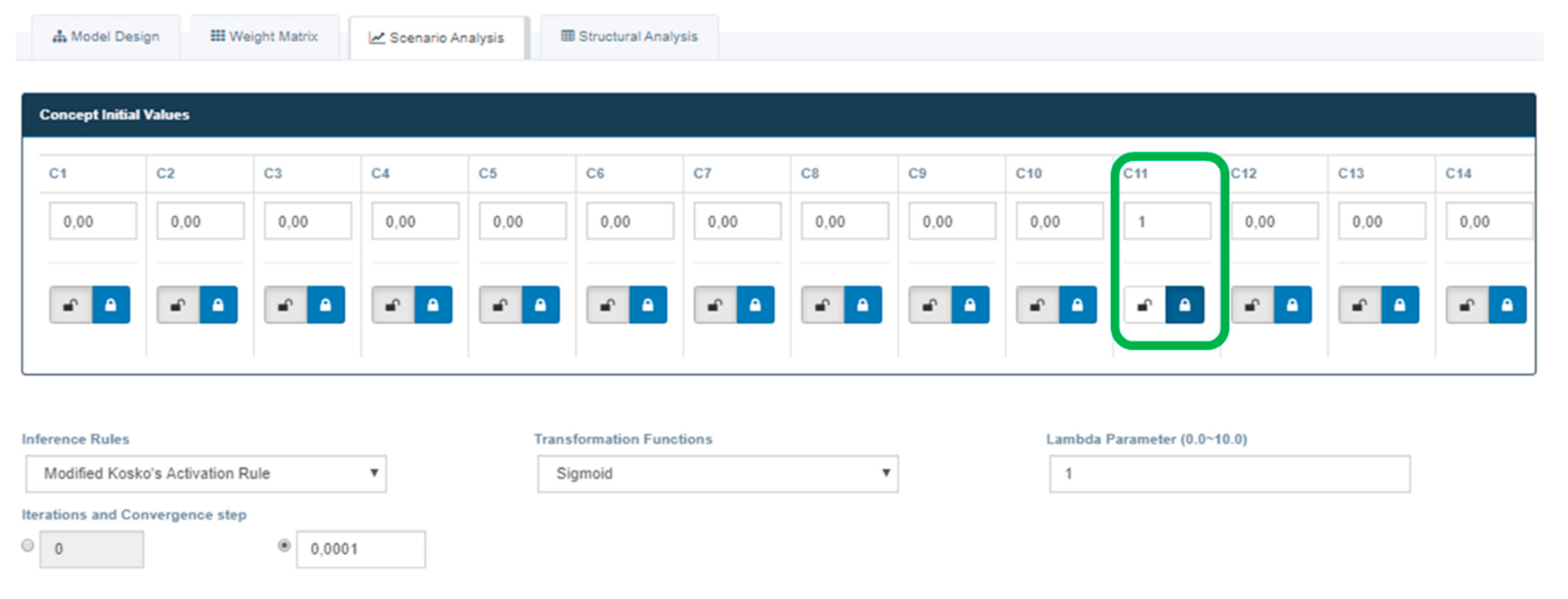Click the lock icon under C9
The width and height of the screenshot is (1568, 599).
click(970, 304)
